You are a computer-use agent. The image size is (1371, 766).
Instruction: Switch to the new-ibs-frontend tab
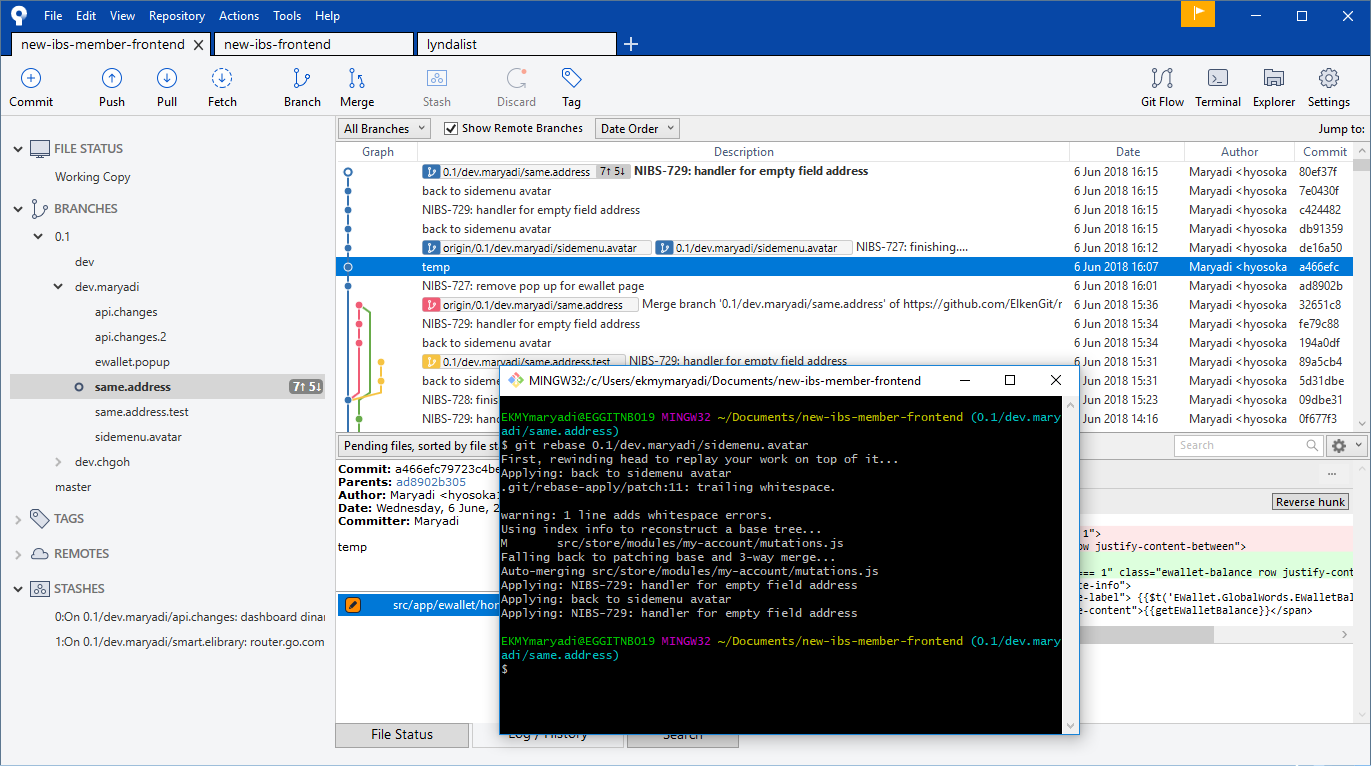click(313, 44)
